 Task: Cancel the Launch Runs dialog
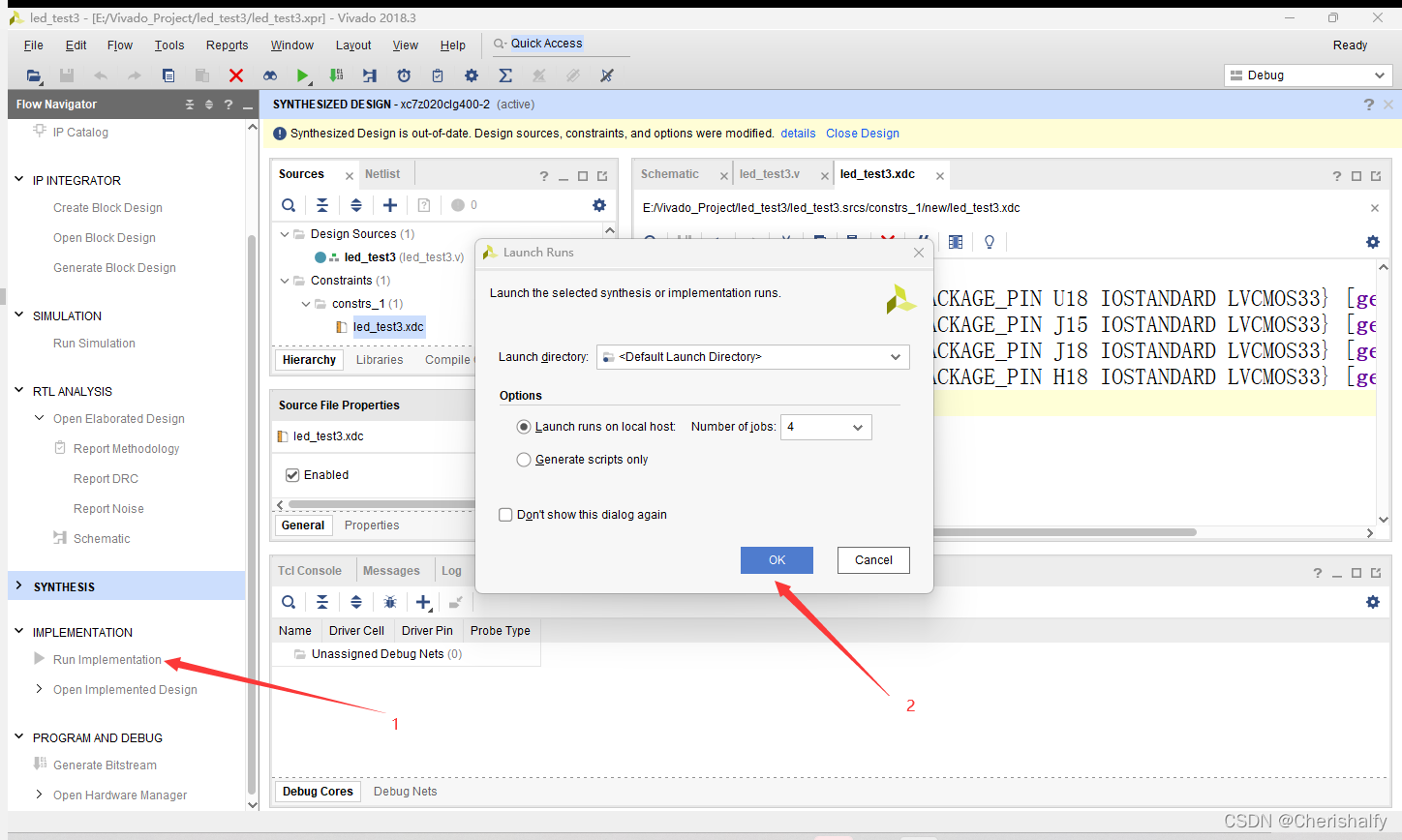(x=873, y=560)
